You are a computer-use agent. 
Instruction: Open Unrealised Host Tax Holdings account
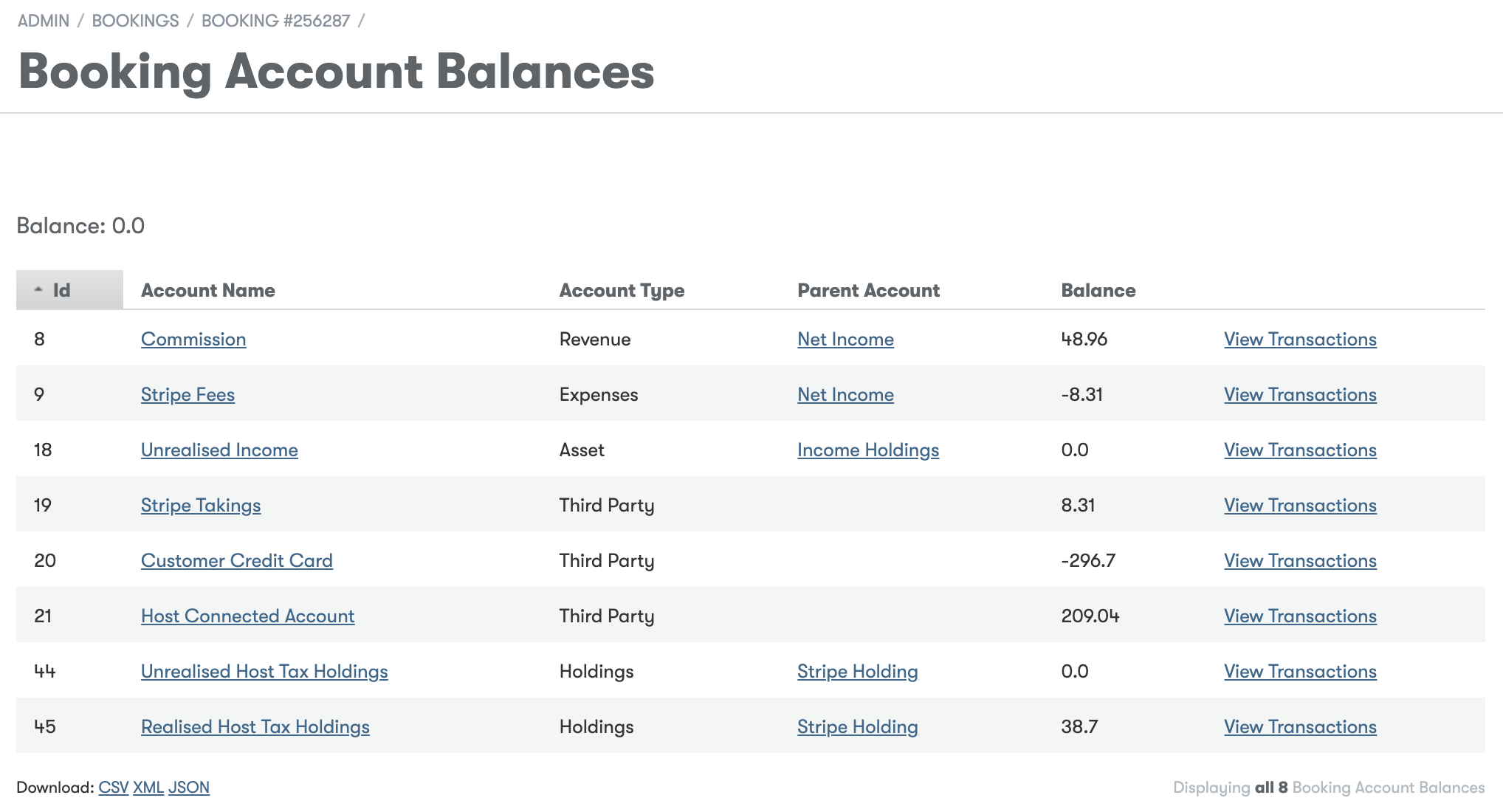click(x=264, y=671)
